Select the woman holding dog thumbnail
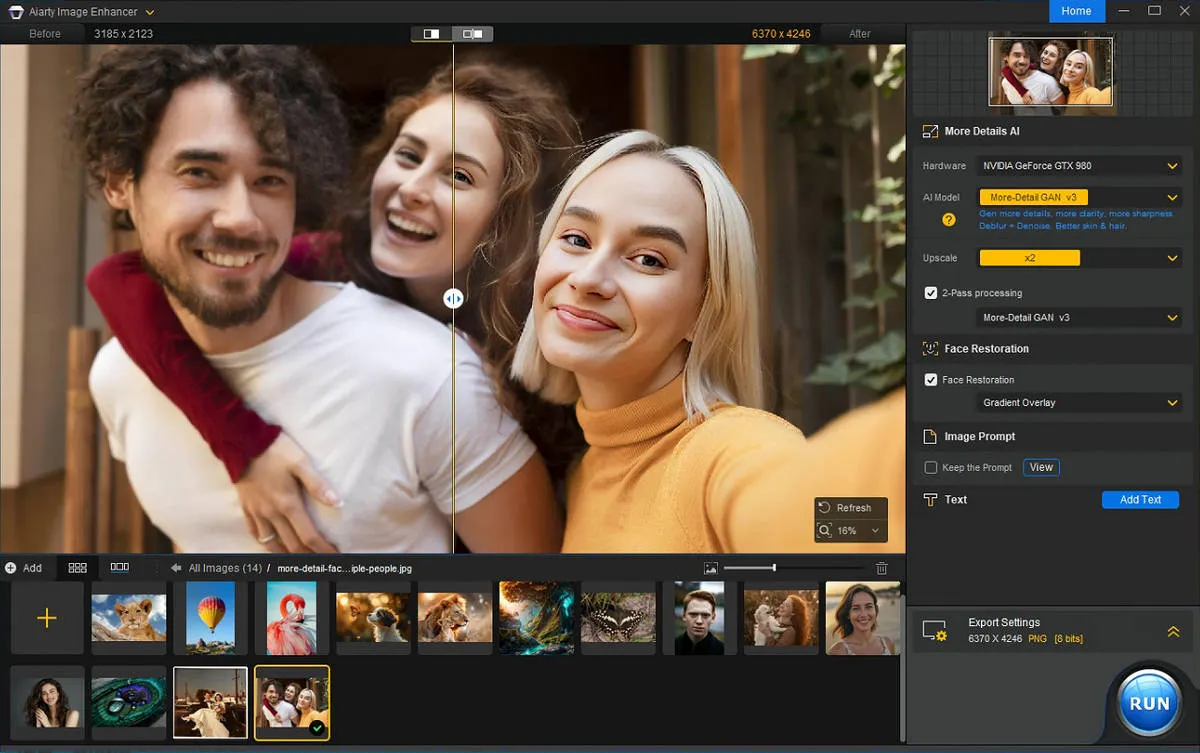 782,618
